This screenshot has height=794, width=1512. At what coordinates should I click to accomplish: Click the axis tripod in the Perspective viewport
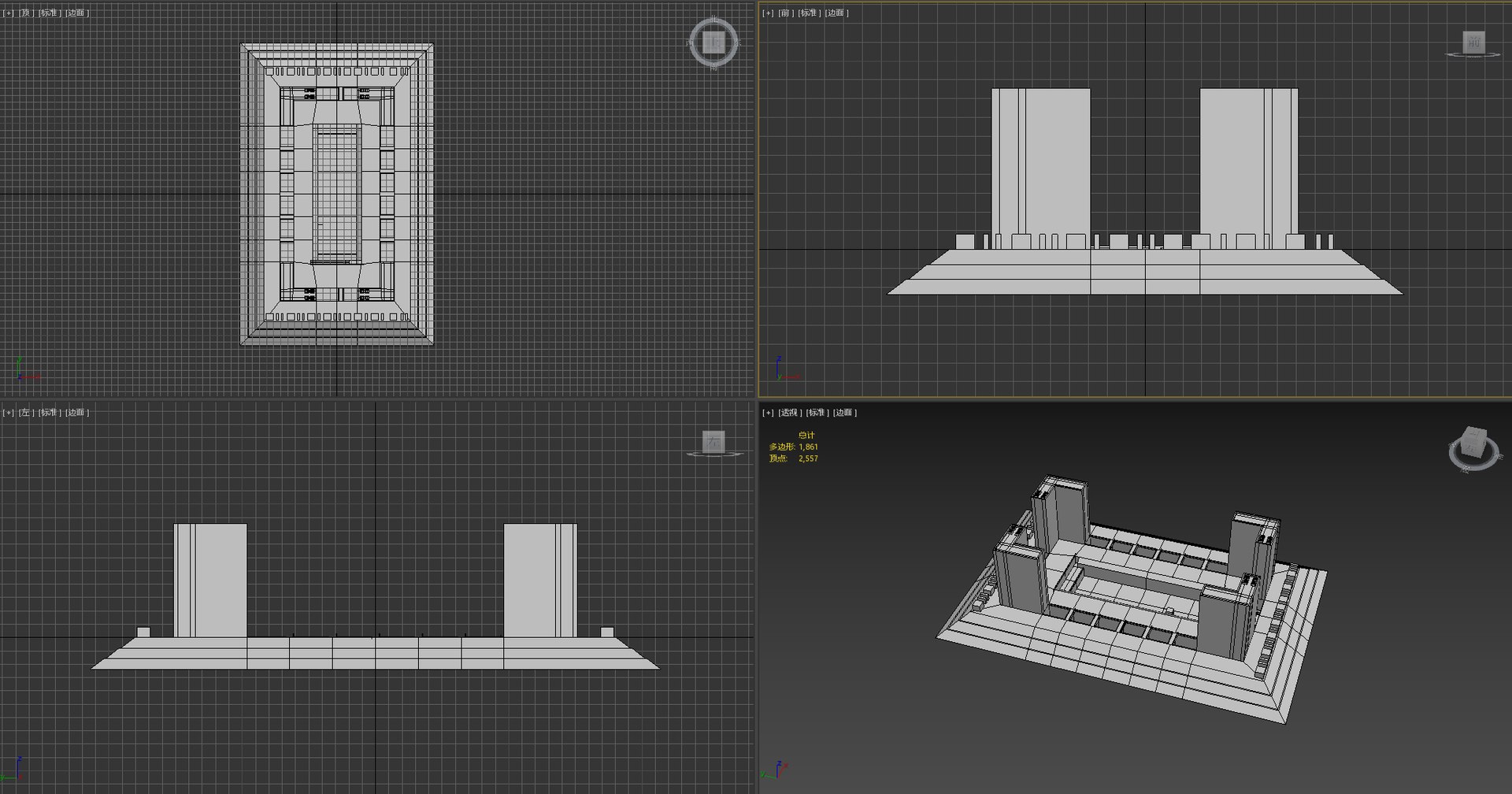point(775,770)
